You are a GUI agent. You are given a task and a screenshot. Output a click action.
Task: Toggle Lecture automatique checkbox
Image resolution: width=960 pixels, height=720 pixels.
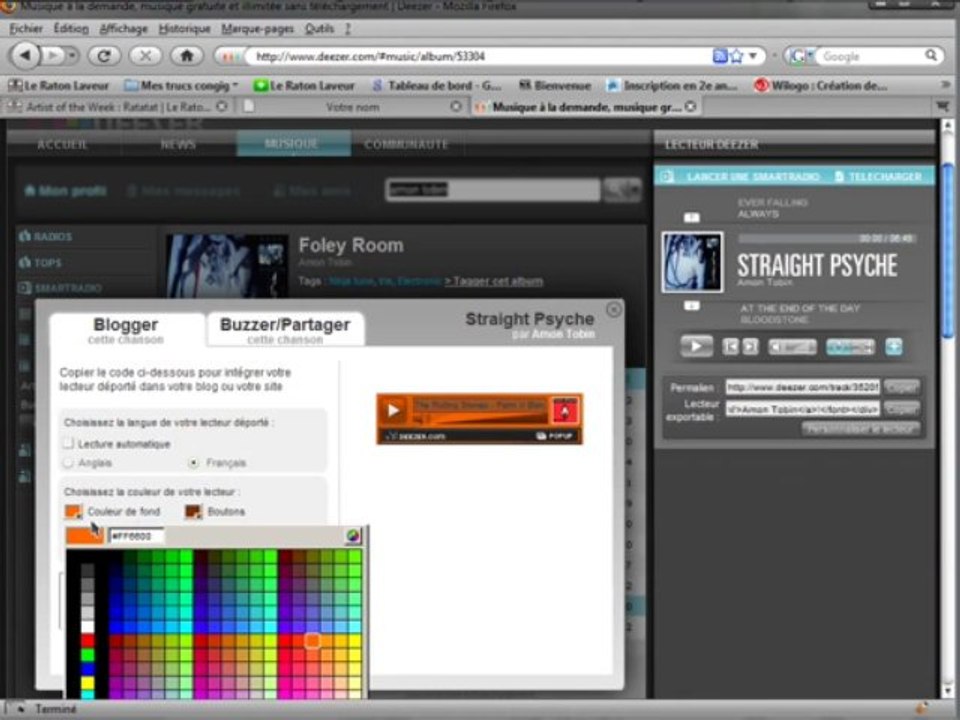(69, 443)
